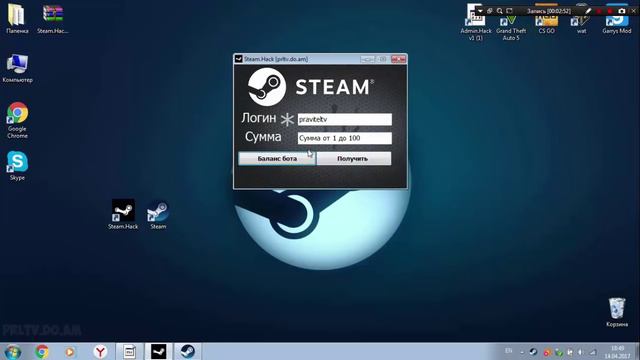The width and height of the screenshot is (640, 360).
Task: Open the Windows Start menu
Action: point(13,352)
